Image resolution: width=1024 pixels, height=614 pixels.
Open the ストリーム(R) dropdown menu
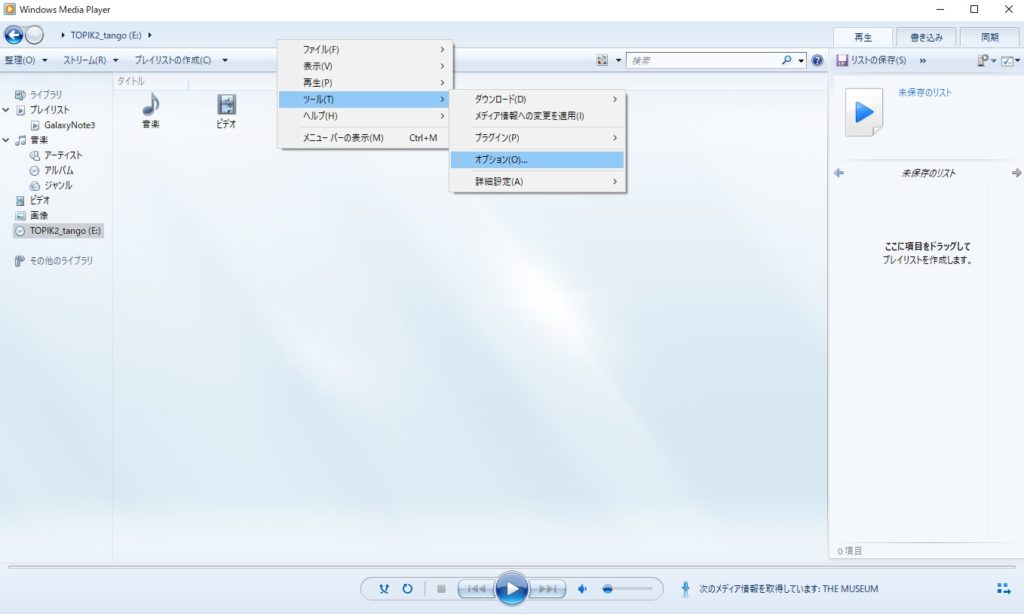coord(91,60)
